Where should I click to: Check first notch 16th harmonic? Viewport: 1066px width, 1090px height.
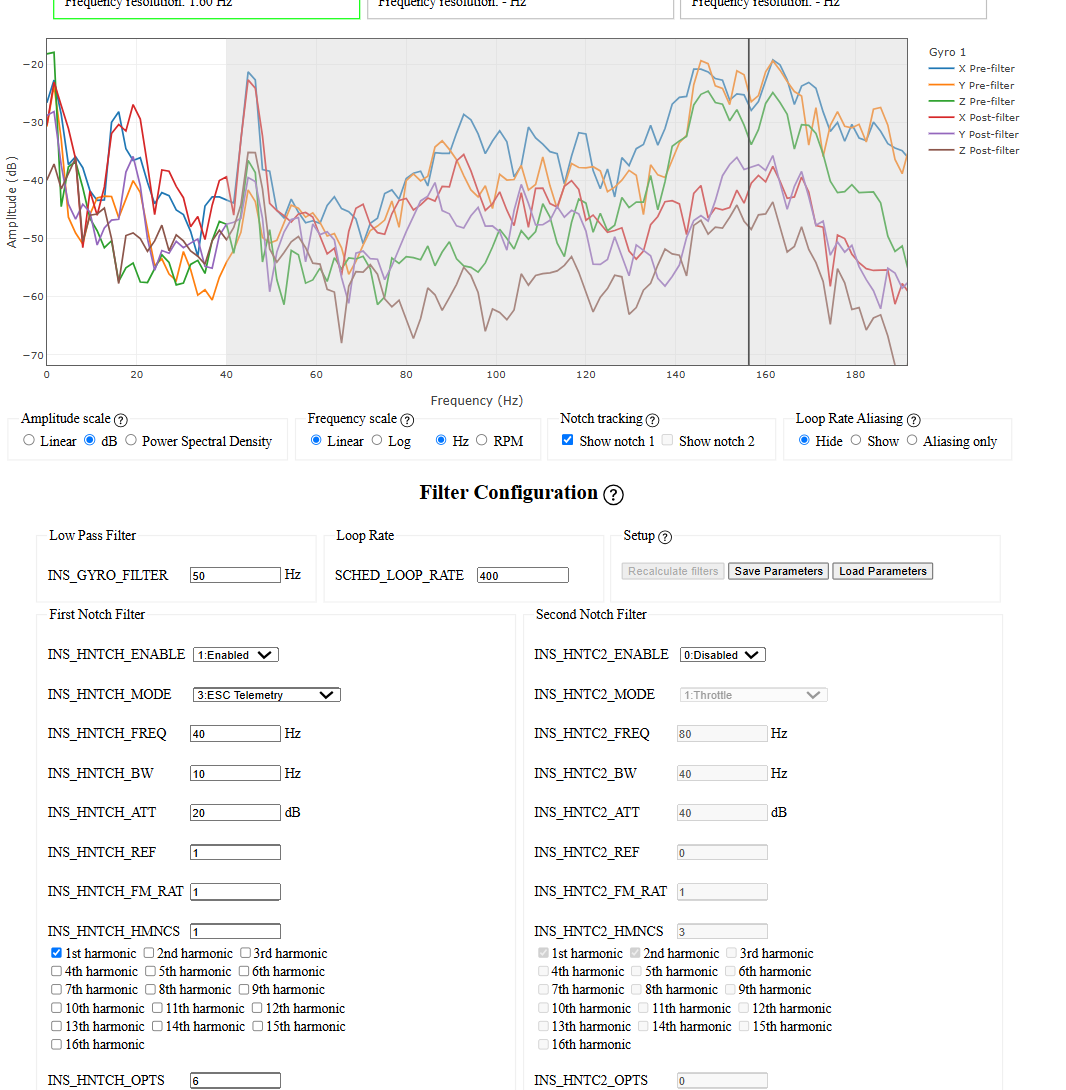pyautogui.click(x=56, y=1044)
